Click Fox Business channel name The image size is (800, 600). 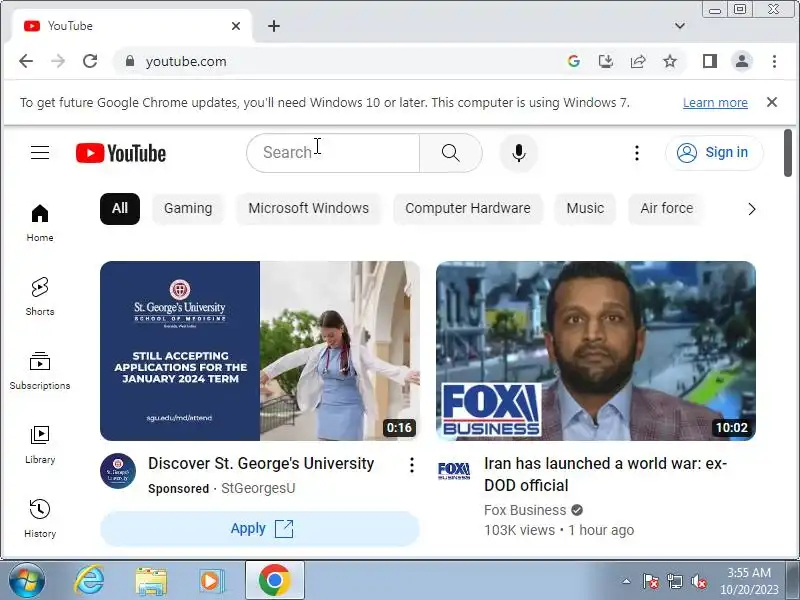525,510
